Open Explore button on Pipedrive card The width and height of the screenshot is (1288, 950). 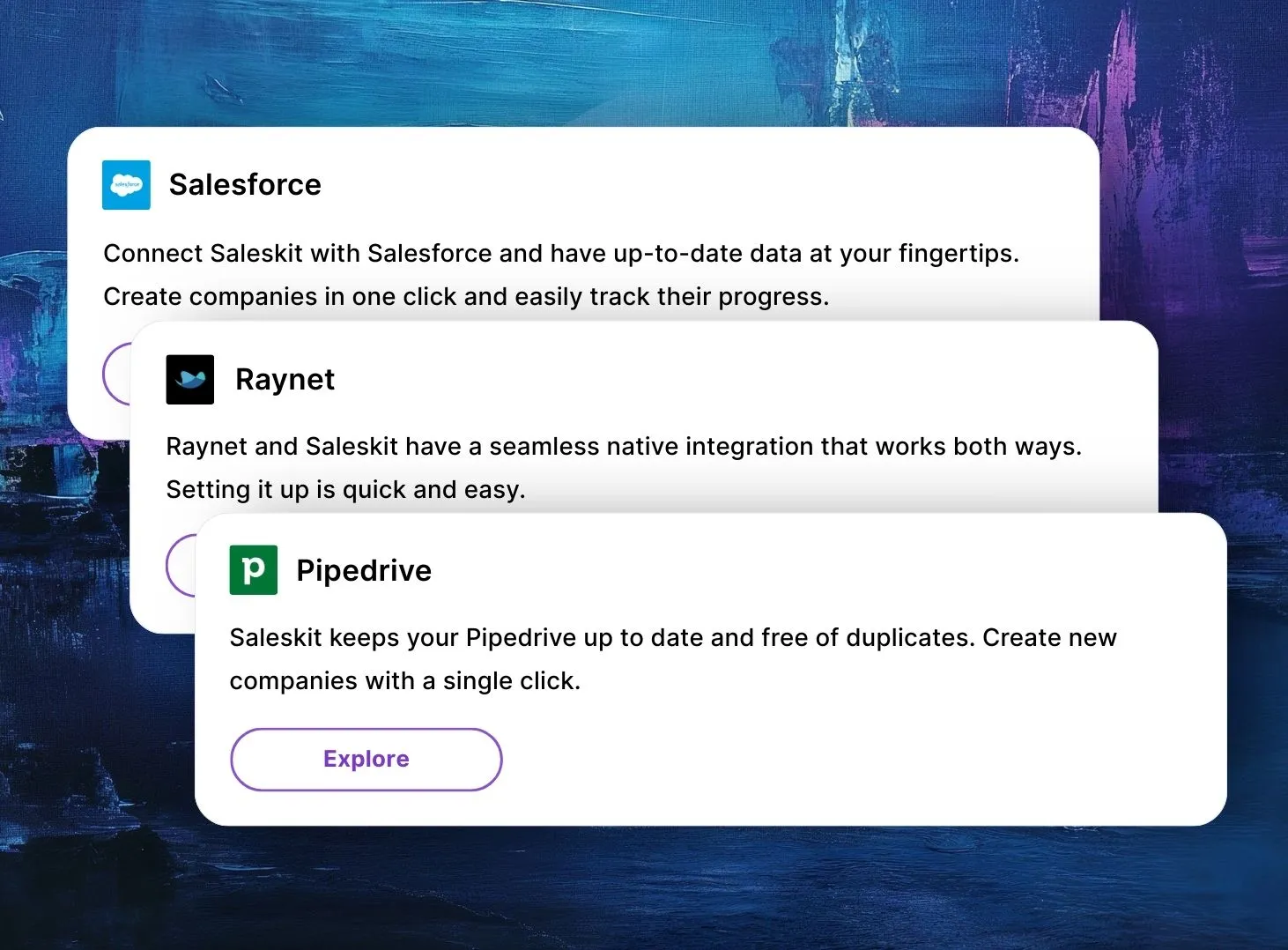[x=366, y=760]
